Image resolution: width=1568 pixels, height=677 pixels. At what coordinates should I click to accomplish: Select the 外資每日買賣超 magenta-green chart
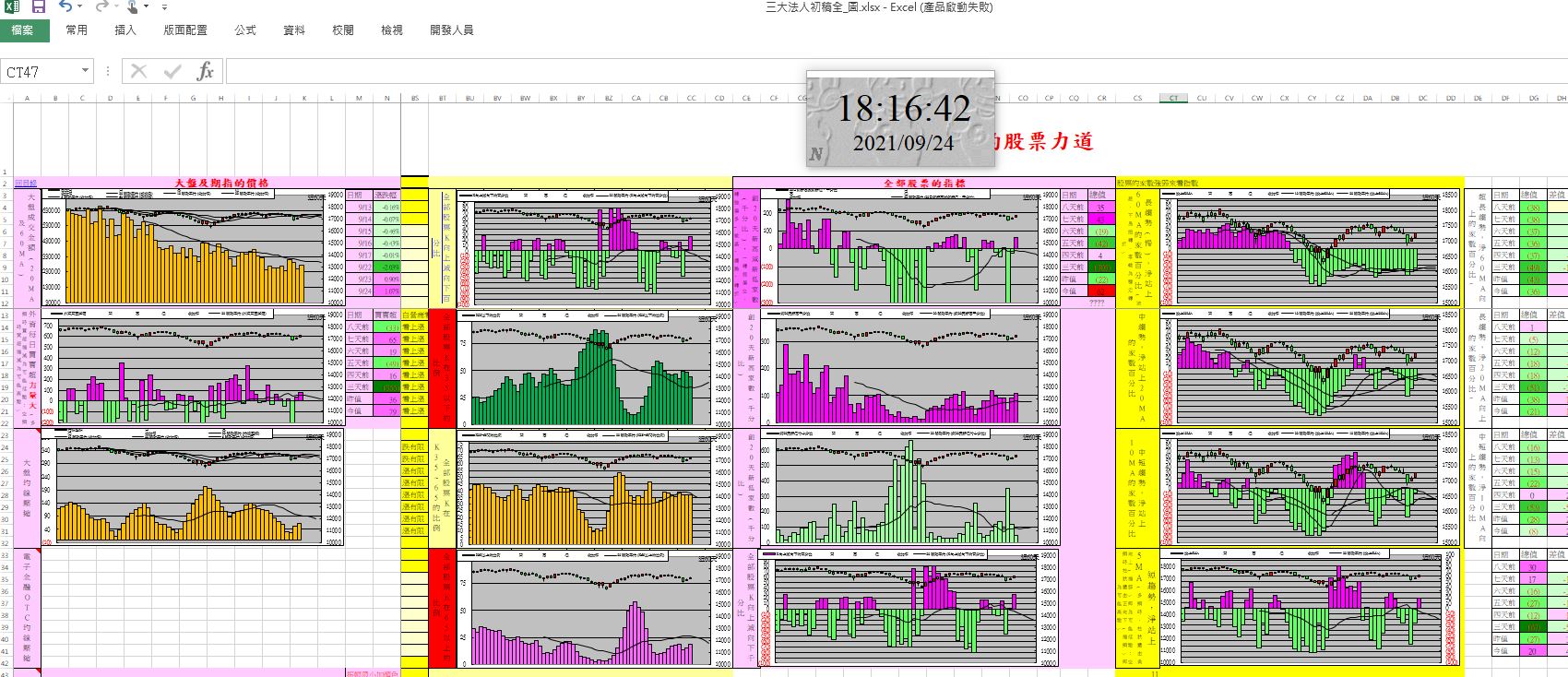pyautogui.click(x=195, y=367)
